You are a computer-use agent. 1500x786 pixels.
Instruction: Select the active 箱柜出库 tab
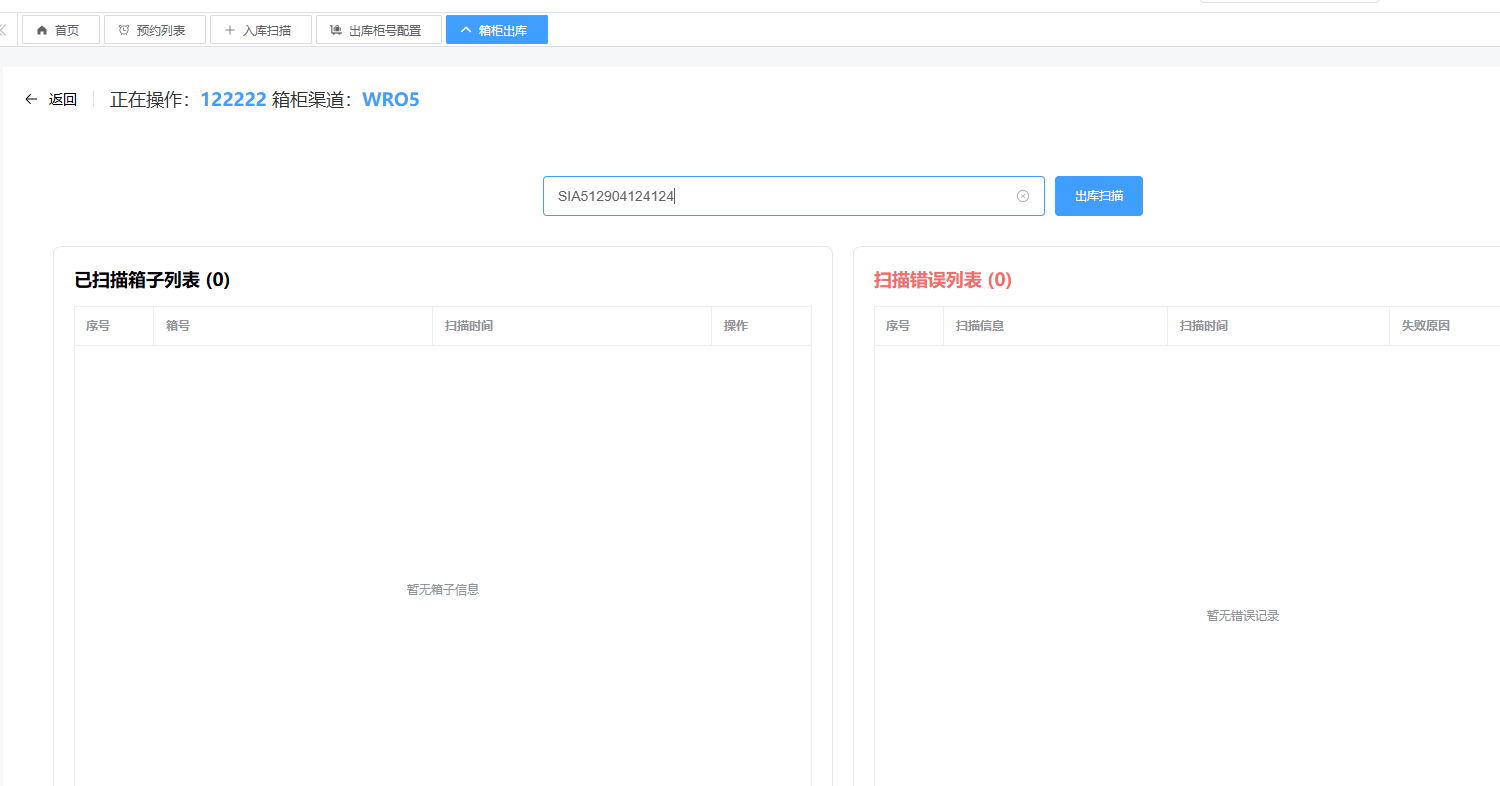(502, 30)
